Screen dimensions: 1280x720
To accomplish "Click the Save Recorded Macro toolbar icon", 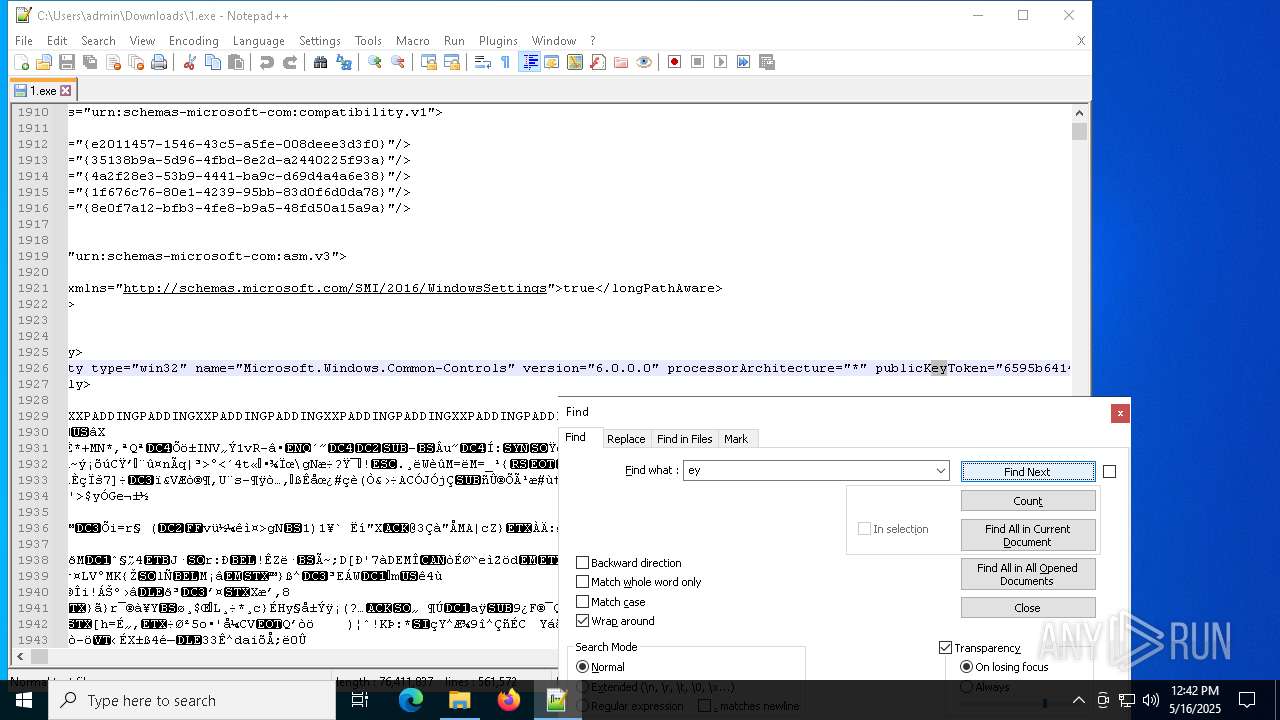I will (767, 62).
